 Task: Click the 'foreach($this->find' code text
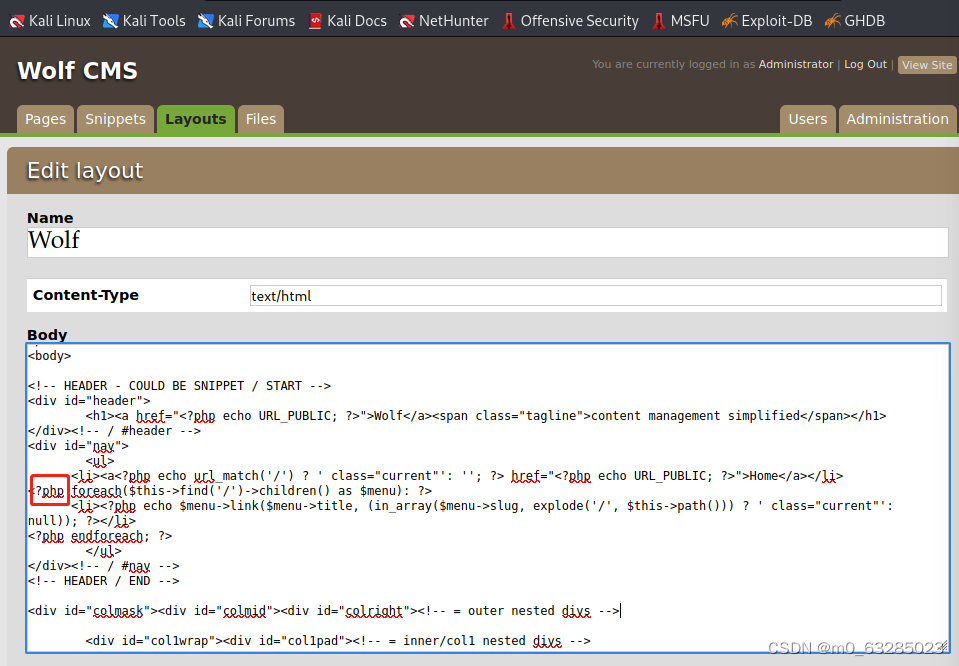(140, 491)
